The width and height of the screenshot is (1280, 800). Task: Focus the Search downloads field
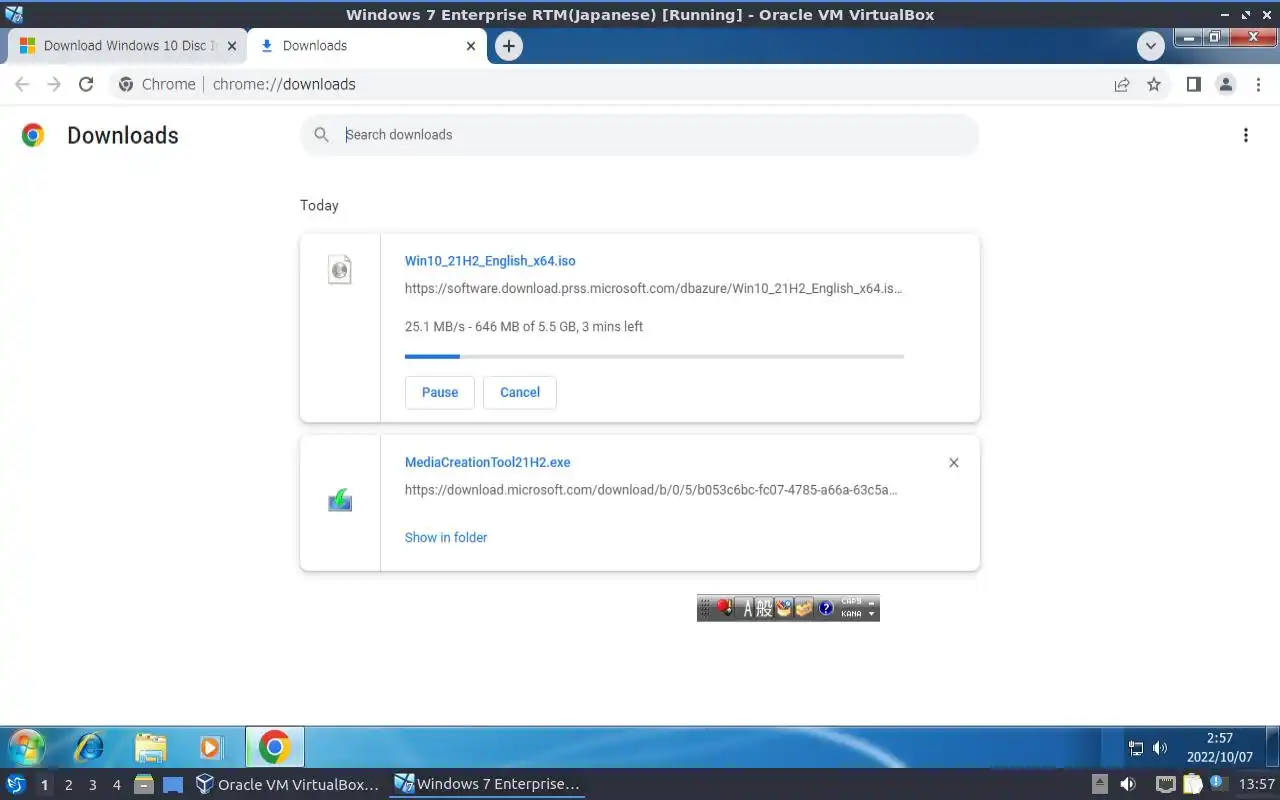click(x=640, y=135)
